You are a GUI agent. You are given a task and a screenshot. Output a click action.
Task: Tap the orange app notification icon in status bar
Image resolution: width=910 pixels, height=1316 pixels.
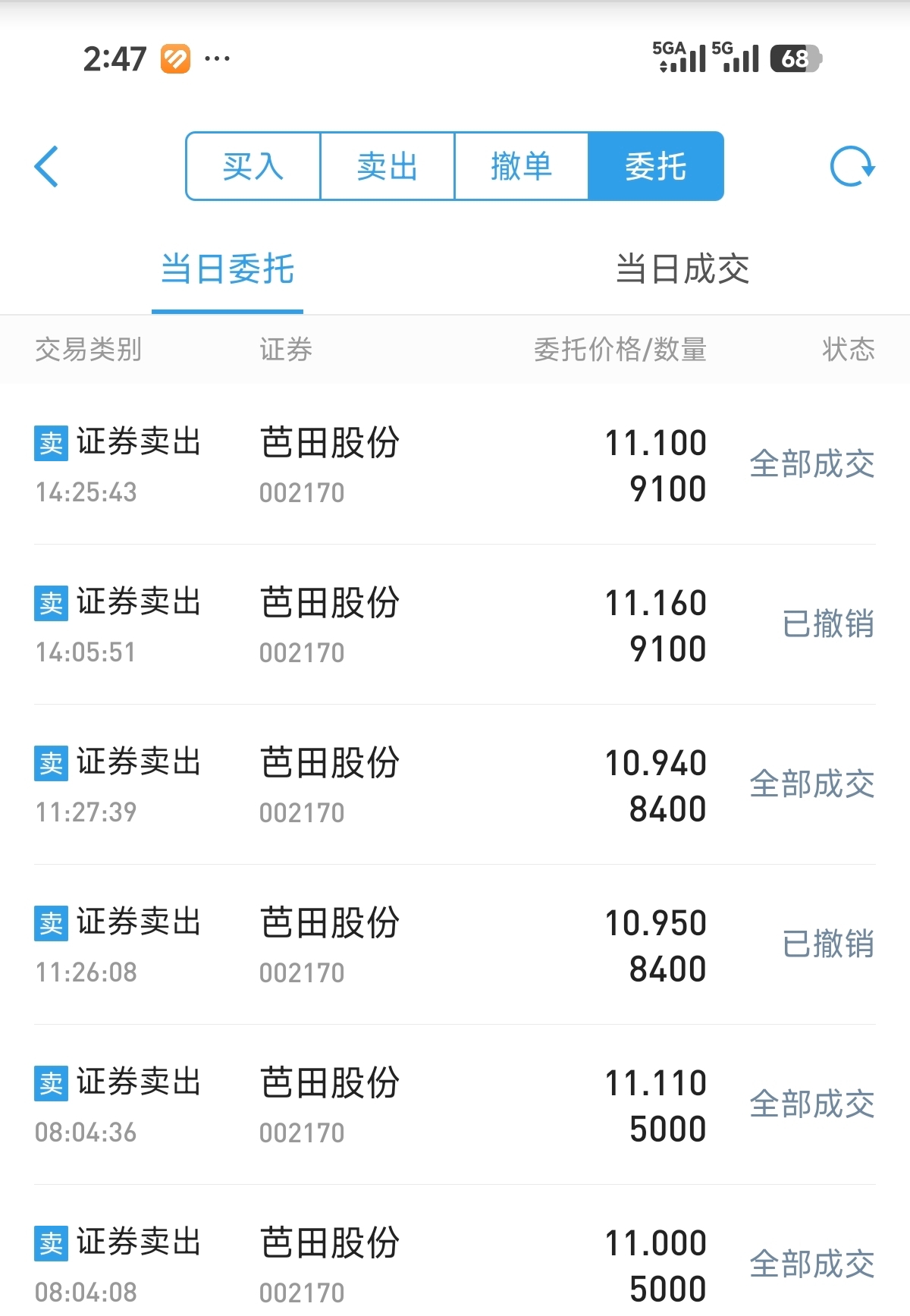(175, 58)
